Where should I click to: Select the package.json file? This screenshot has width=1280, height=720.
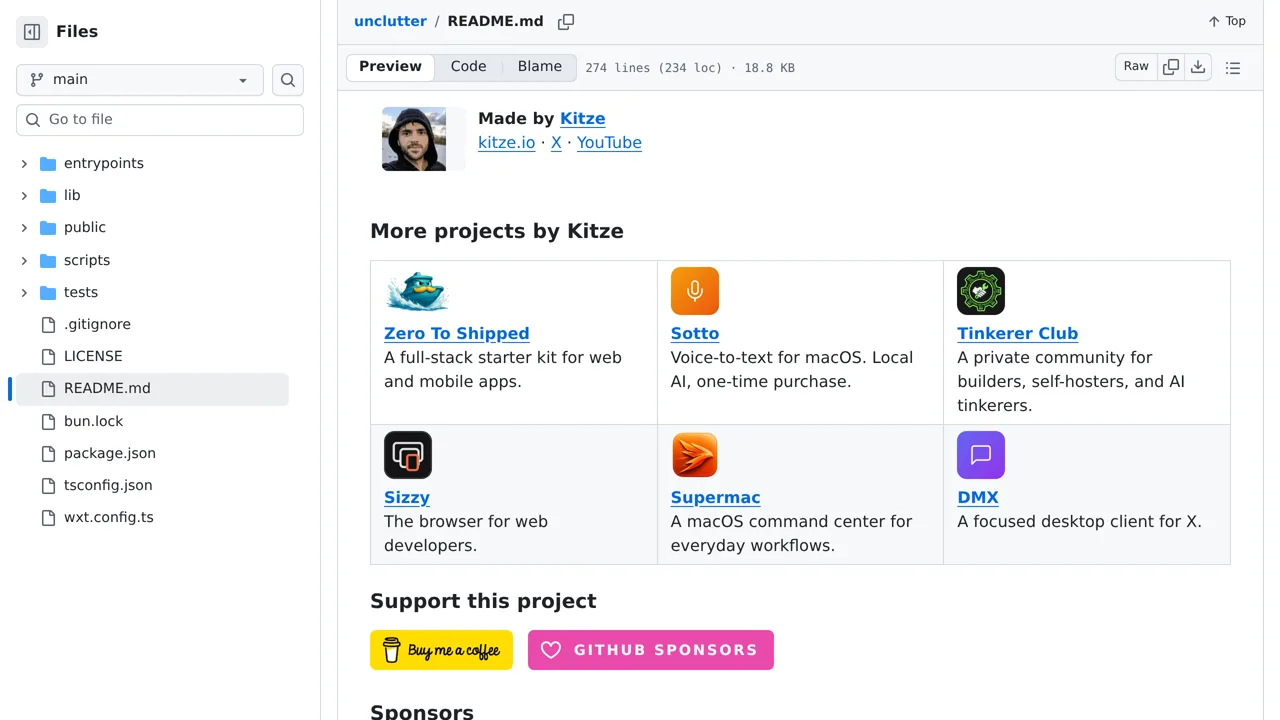(x=110, y=453)
